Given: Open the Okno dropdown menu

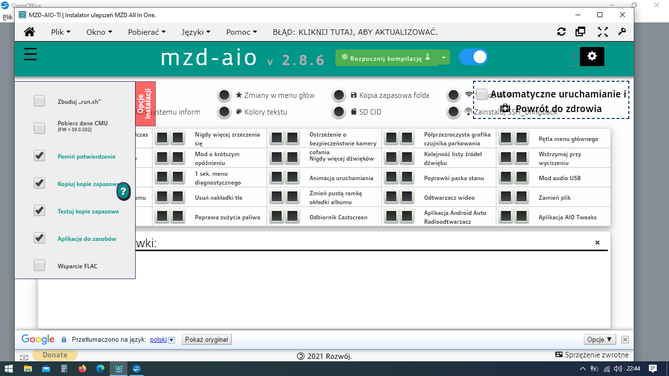Looking at the screenshot, I should click(99, 32).
